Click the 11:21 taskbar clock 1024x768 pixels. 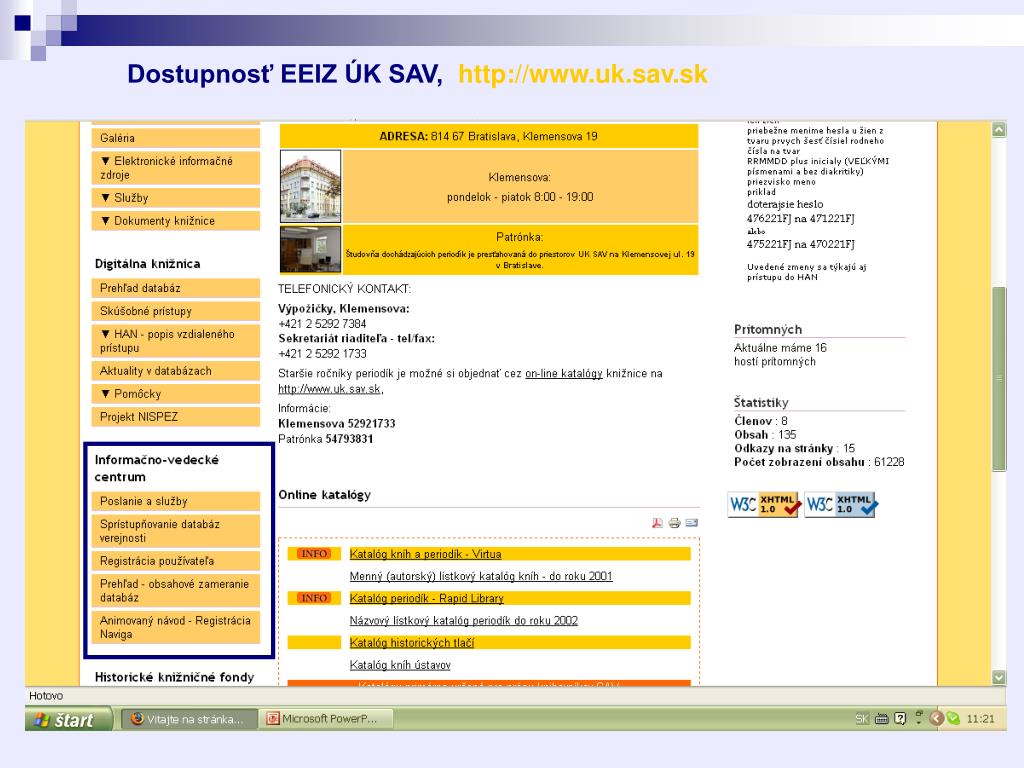pos(980,719)
